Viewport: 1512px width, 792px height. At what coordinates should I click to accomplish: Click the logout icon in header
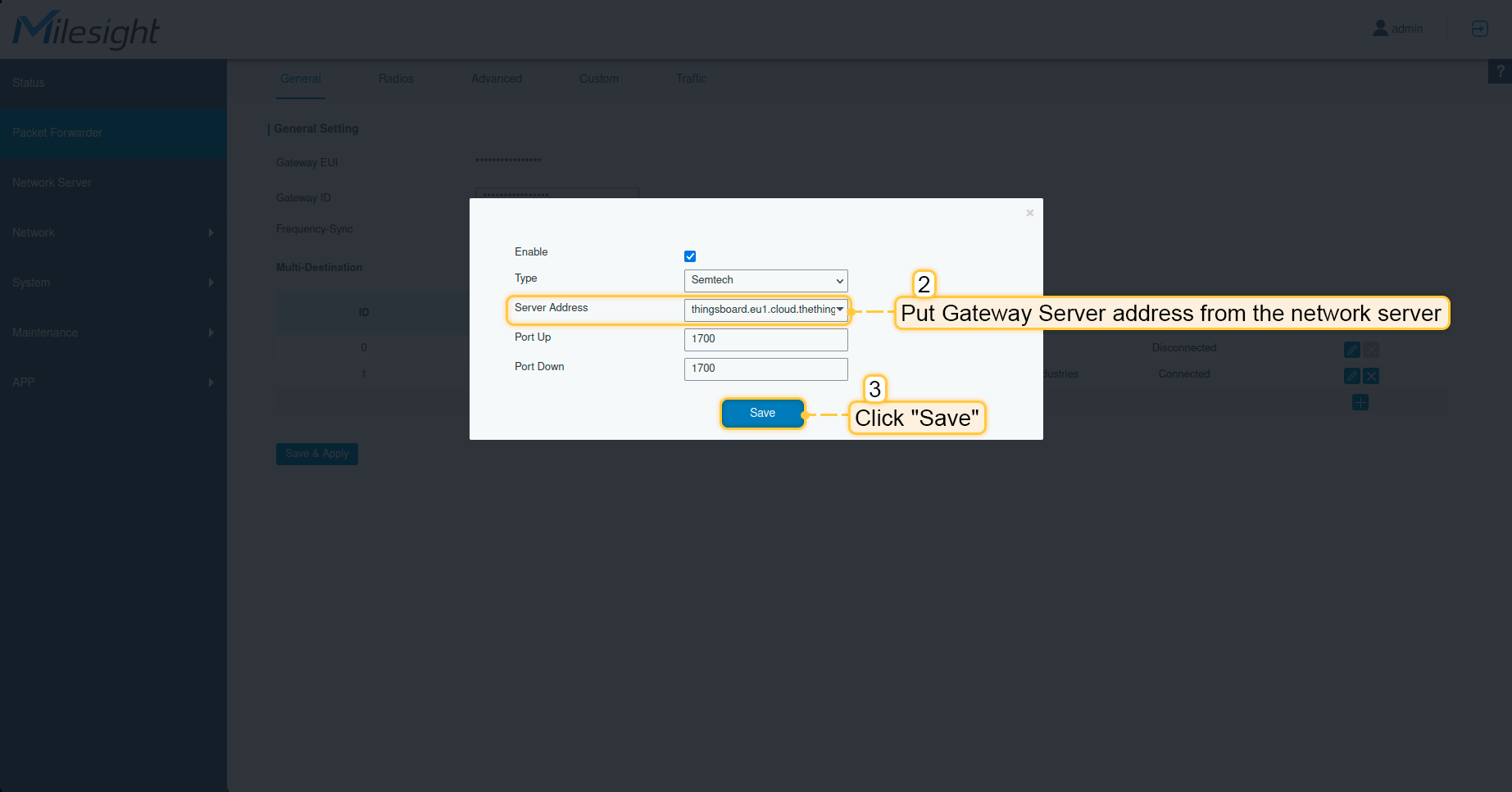pyautogui.click(x=1479, y=29)
